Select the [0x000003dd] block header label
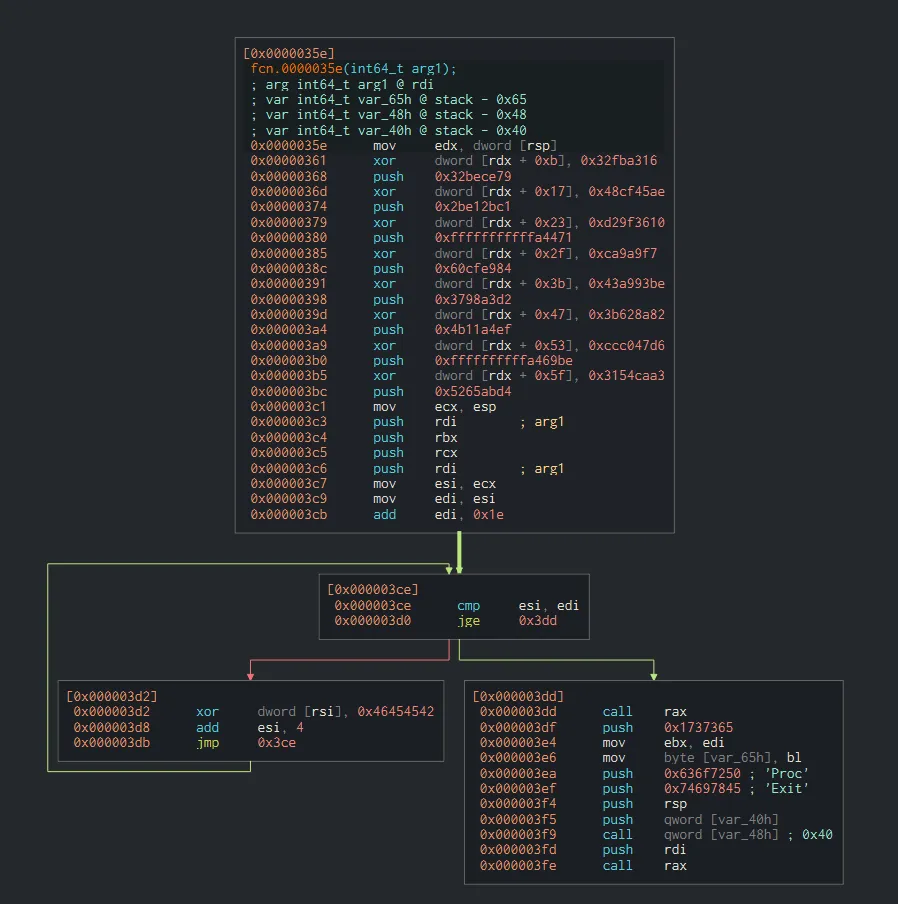Image resolution: width=898 pixels, height=904 pixels. tap(518, 696)
